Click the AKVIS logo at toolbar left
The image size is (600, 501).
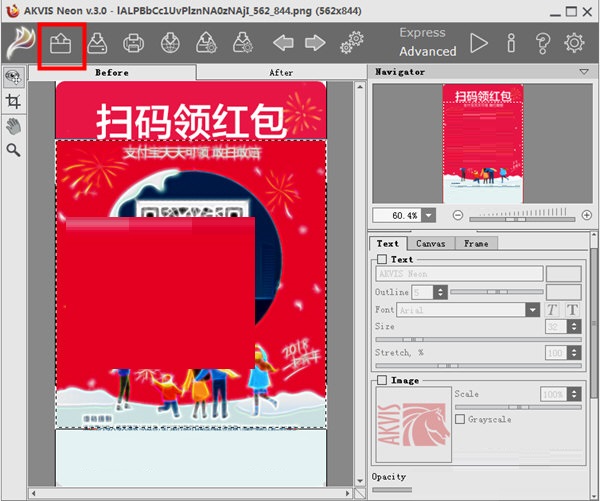pos(21,43)
